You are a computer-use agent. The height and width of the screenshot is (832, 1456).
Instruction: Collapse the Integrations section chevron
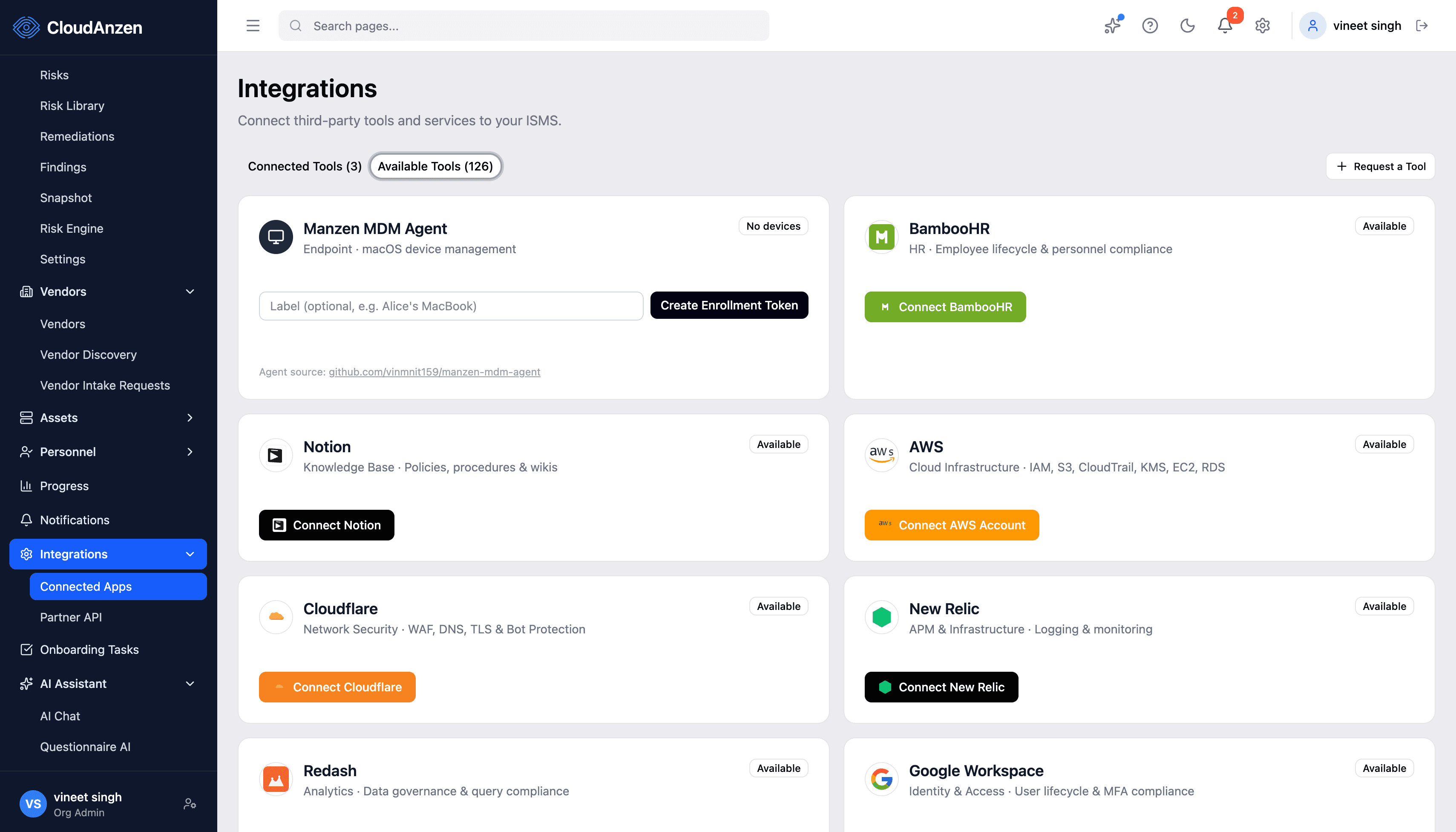click(x=190, y=554)
